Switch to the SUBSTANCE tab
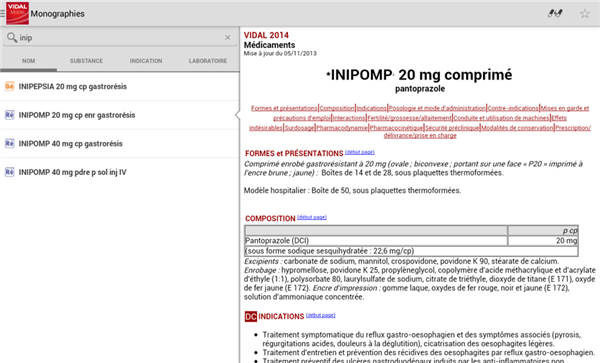Screen dimensions: 600x363 [x=86, y=61]
